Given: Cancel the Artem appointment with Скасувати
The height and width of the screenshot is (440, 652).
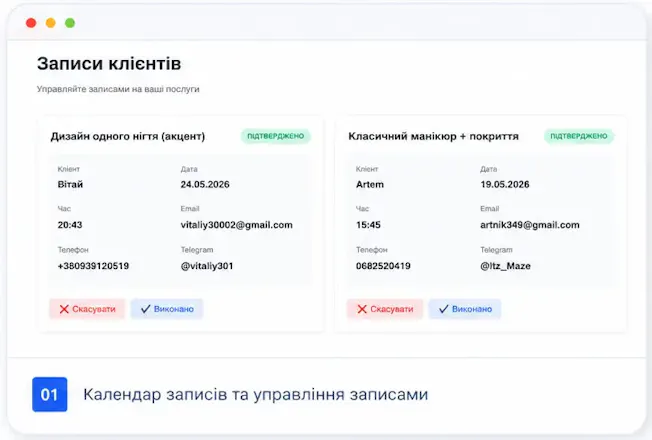Looking at the screenshot, I should [385, 309].
